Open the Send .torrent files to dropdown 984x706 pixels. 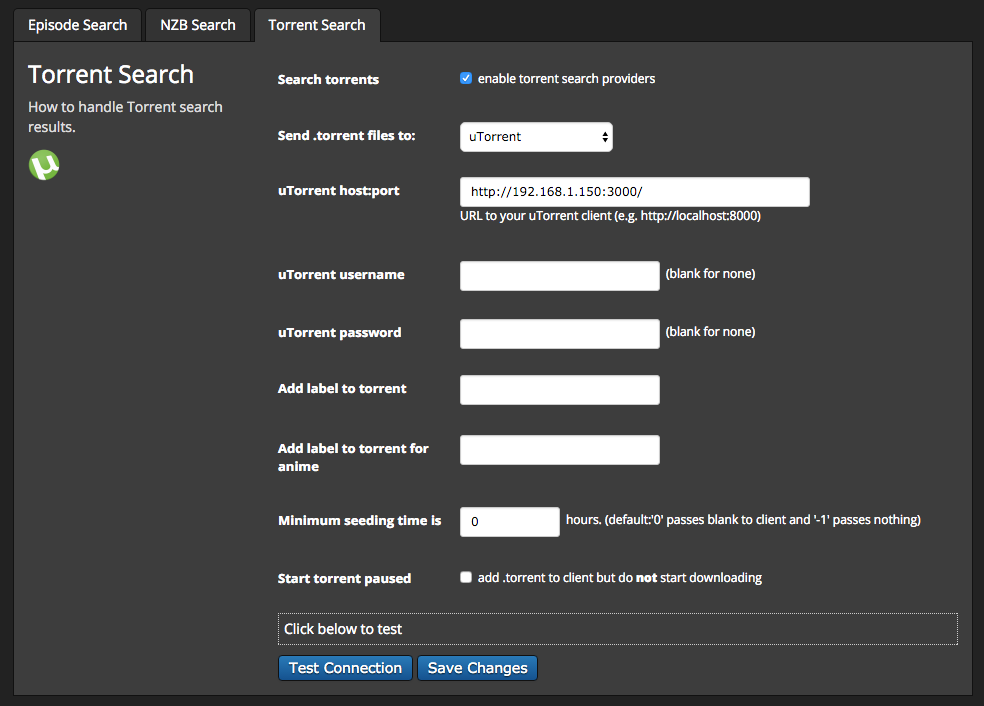click(x=536, y=137)
